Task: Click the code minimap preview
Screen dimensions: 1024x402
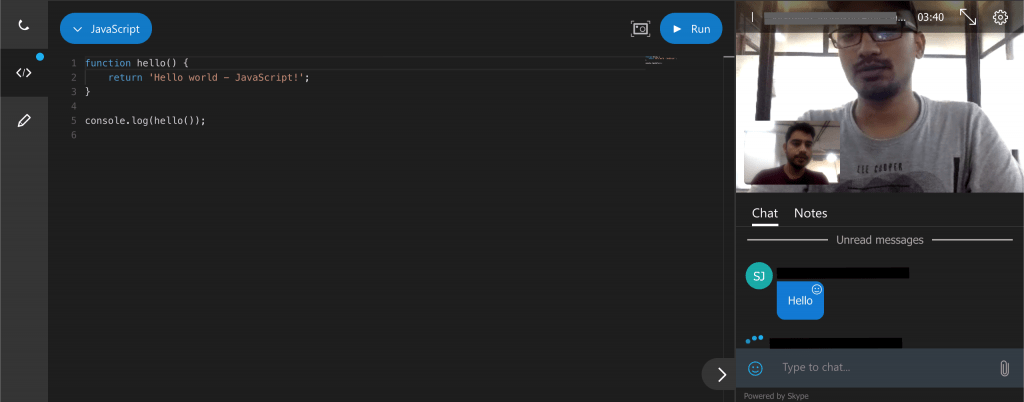Action: coord(662,61)
